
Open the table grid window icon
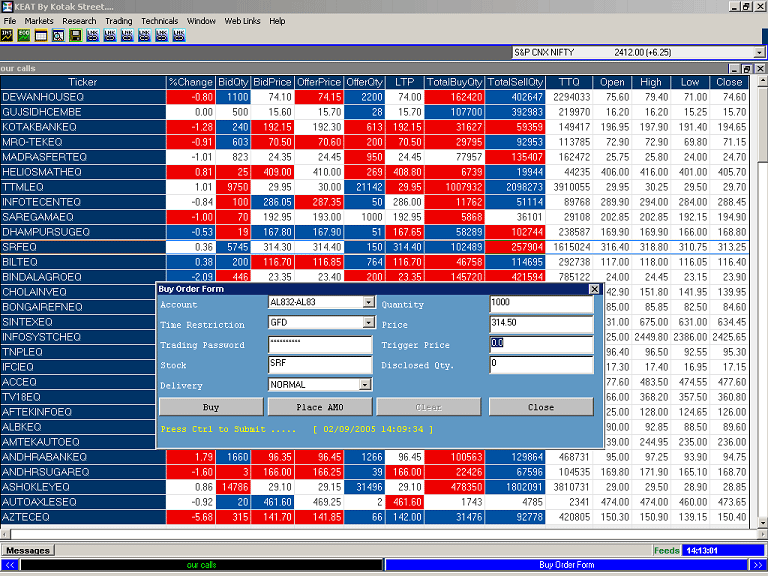pos(41,35)
